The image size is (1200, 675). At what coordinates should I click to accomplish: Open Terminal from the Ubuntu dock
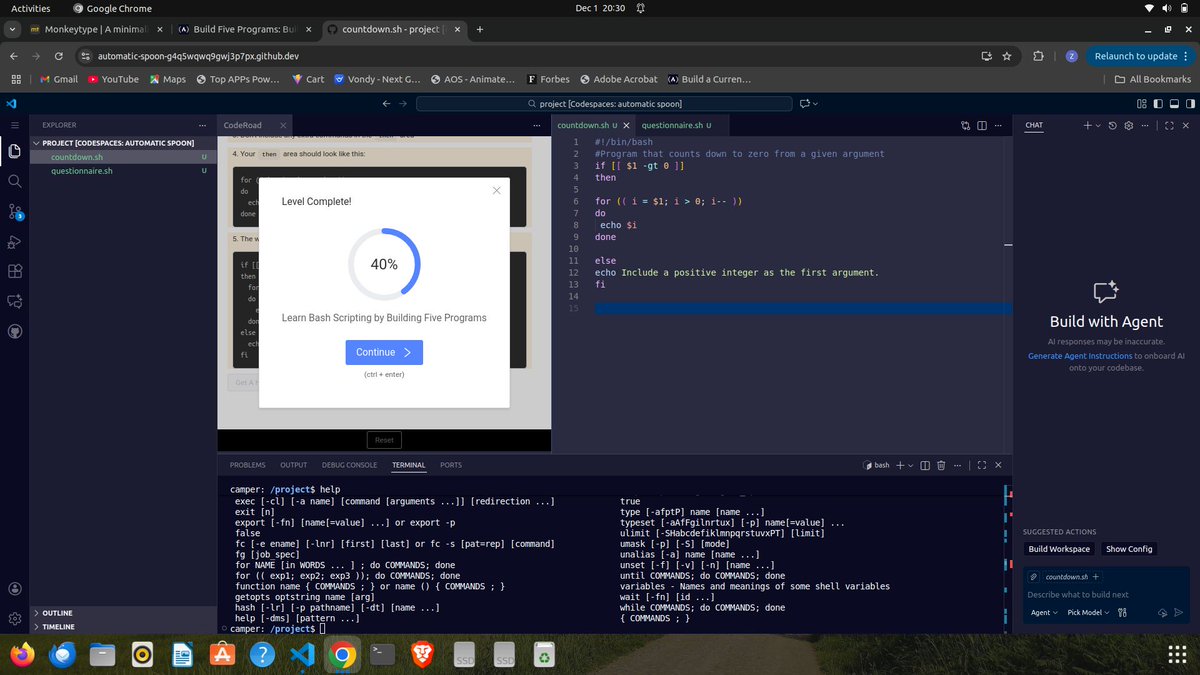[x=382, y=655]
